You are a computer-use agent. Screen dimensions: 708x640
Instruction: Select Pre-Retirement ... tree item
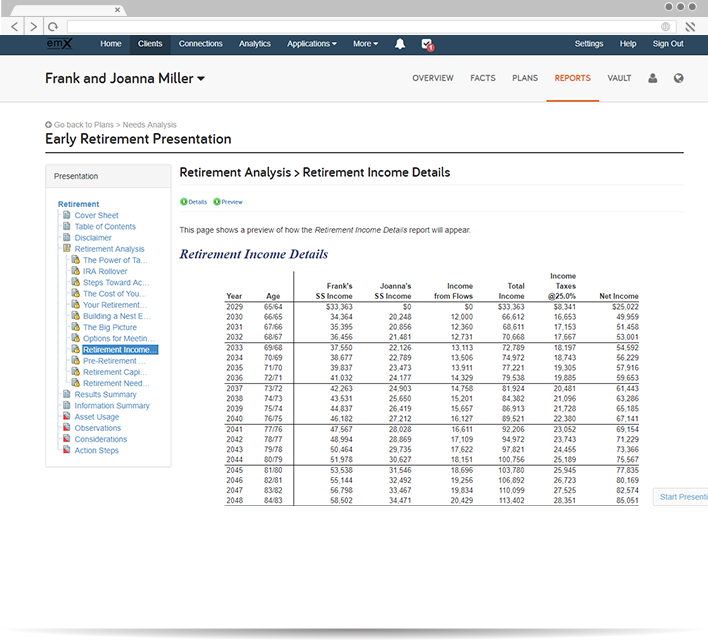(114, 361)
